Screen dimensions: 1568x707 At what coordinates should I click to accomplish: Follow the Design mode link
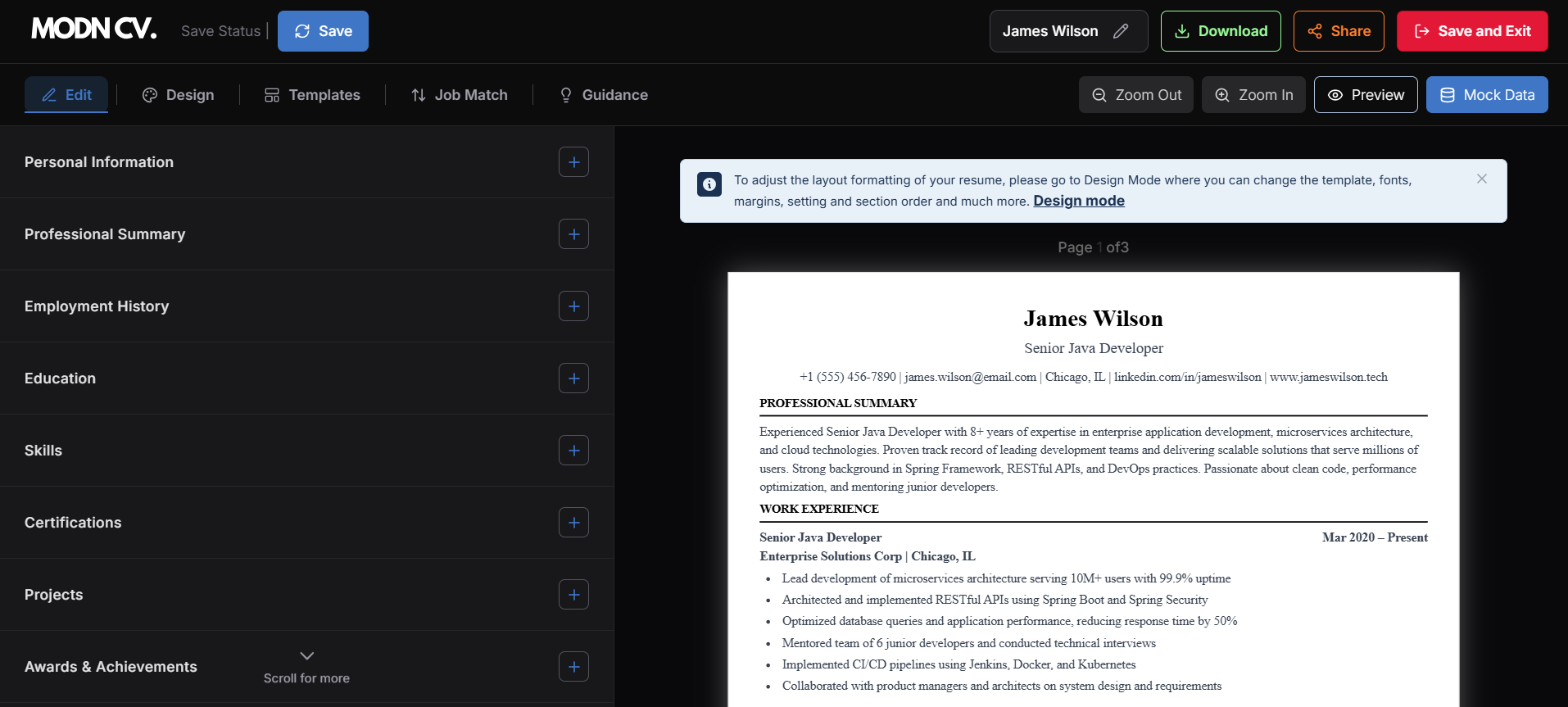(1078, 201)
